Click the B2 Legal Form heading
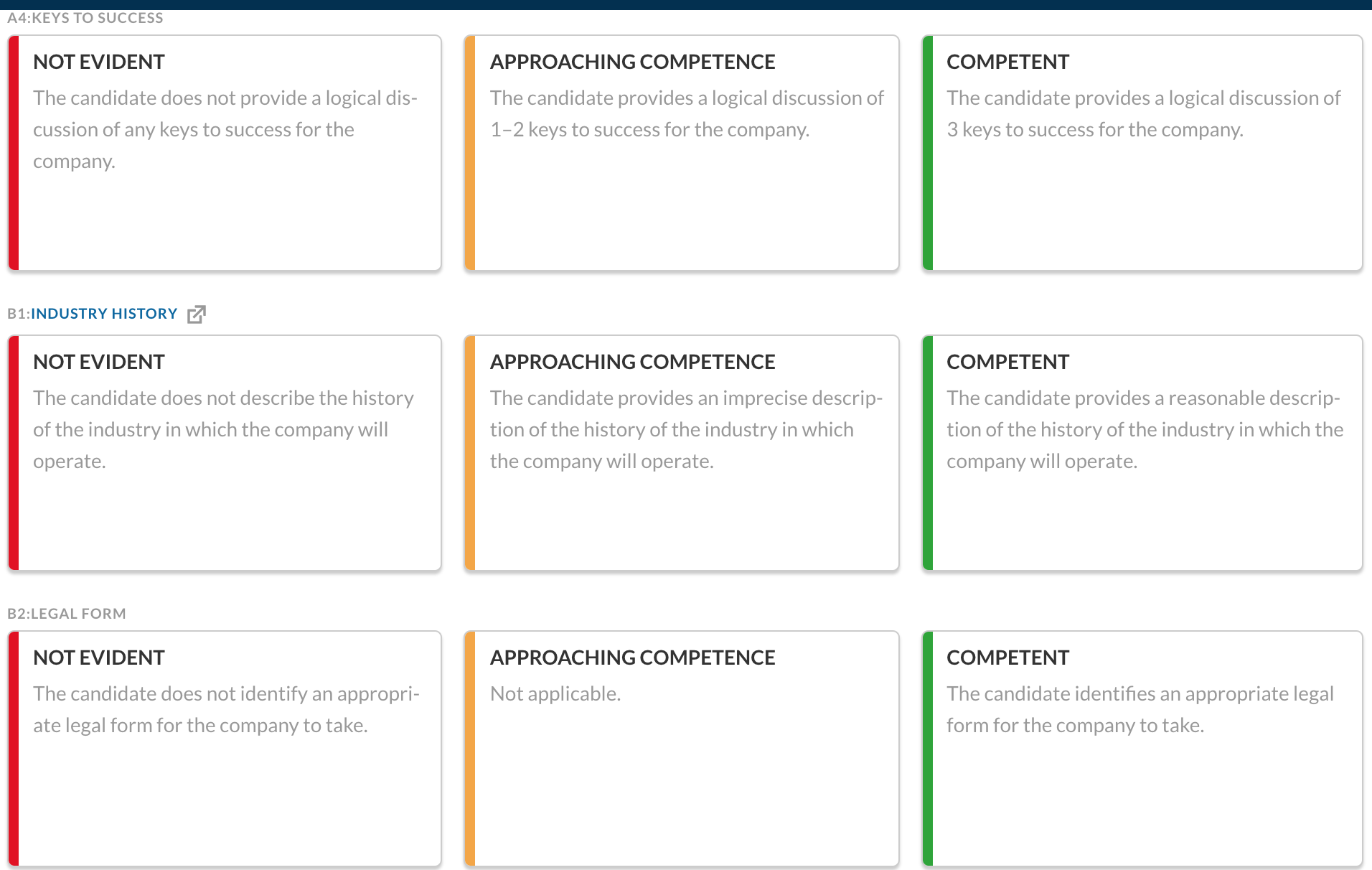 pyautogui.click(x=67, y=614)
